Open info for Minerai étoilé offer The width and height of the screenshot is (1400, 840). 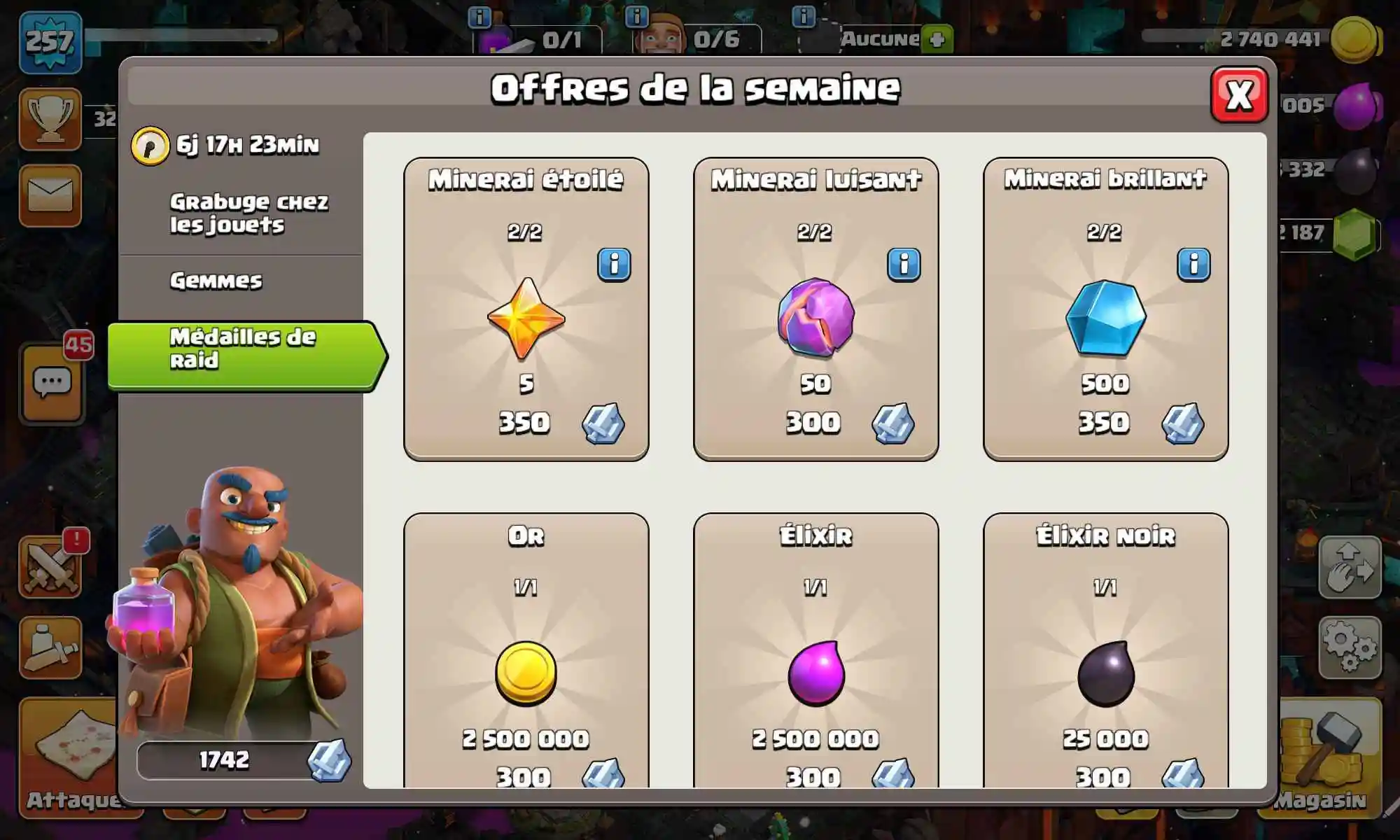(614, 265)
